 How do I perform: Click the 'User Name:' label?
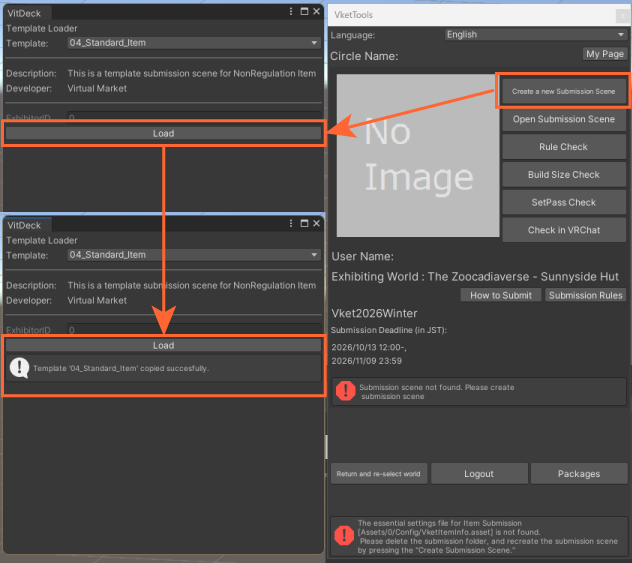click(x=362, y=256)
